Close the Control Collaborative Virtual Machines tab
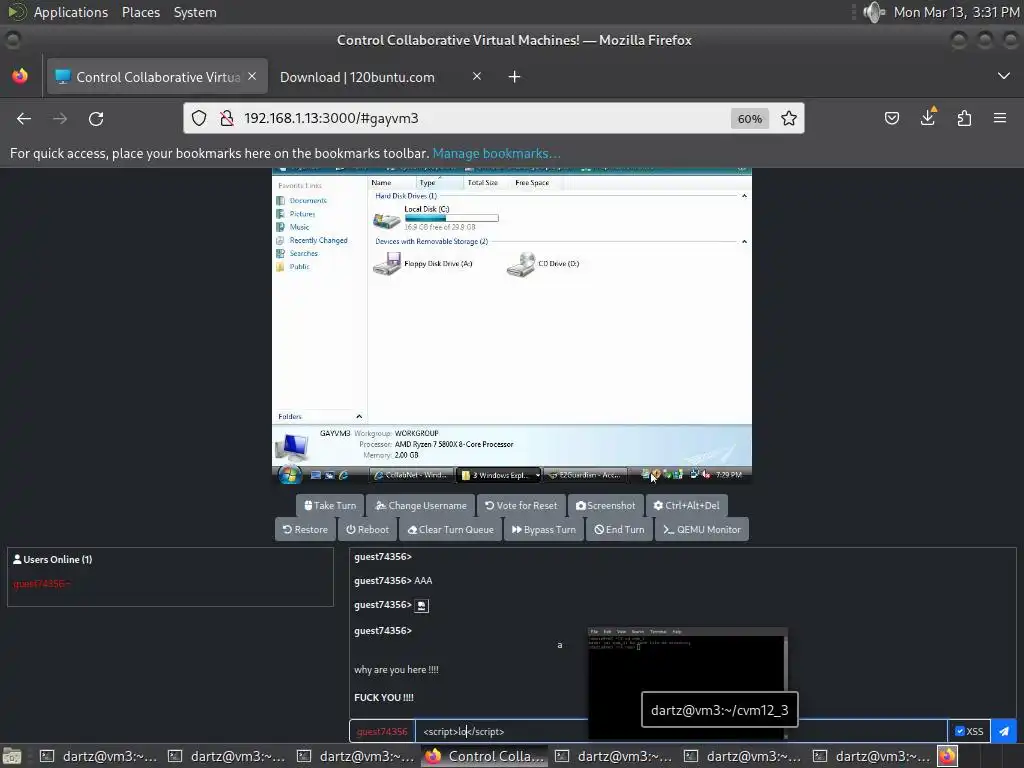This screenshot has width=1024, height=768. coord(252,76)
